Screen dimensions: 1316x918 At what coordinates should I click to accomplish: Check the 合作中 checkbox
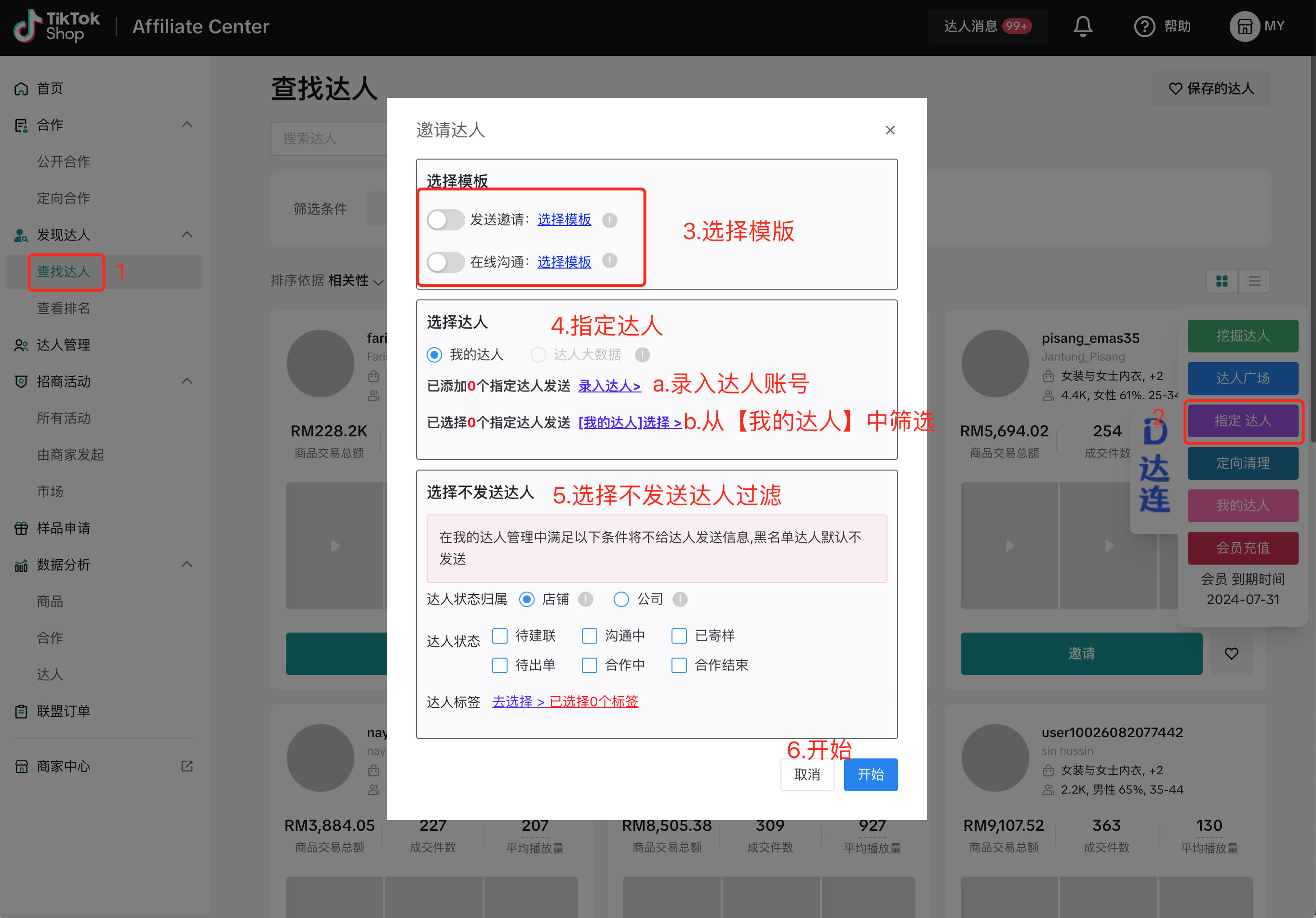[x=589, y=665]
